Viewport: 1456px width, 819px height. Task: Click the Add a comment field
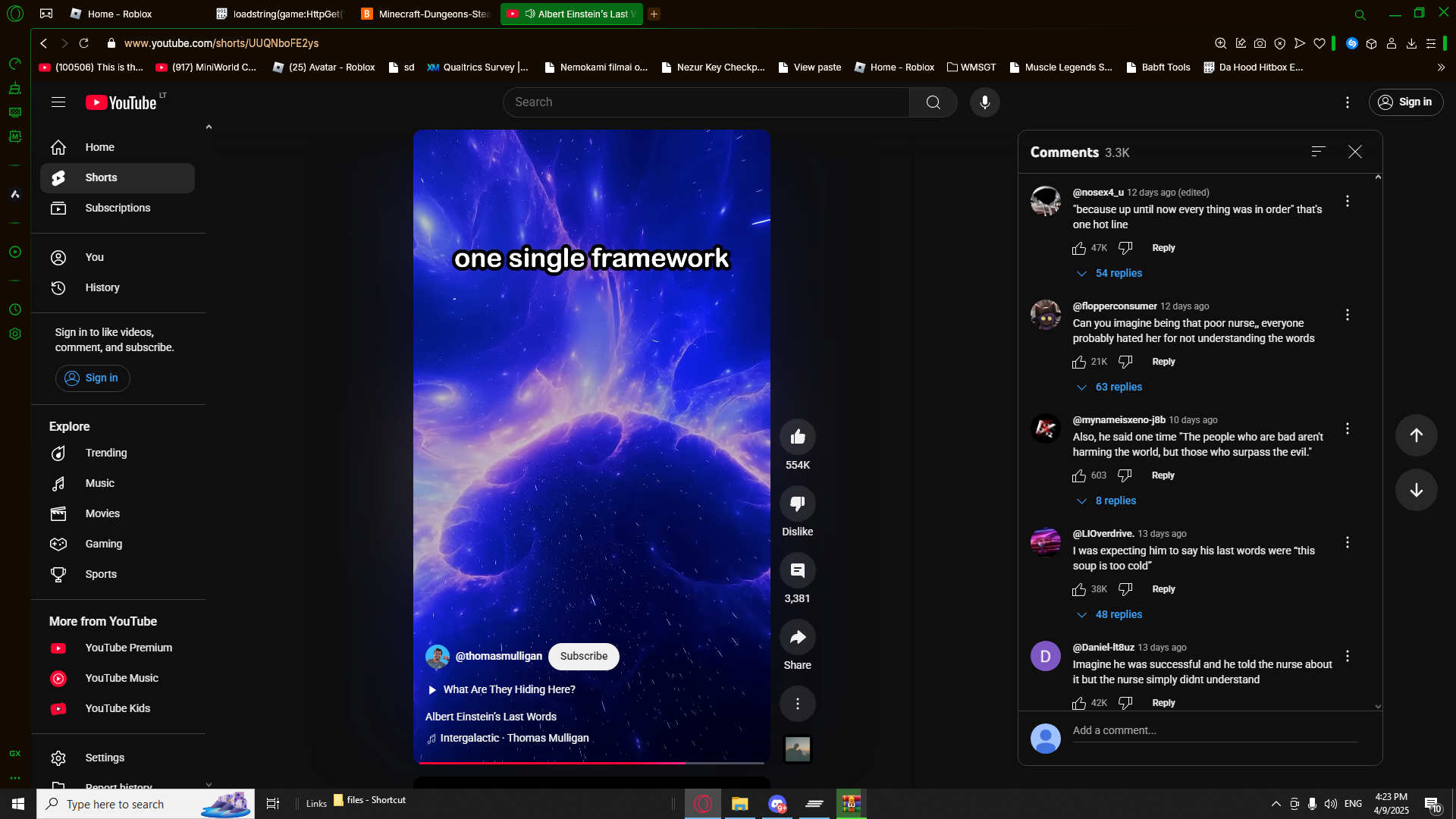coord(1215,731)
